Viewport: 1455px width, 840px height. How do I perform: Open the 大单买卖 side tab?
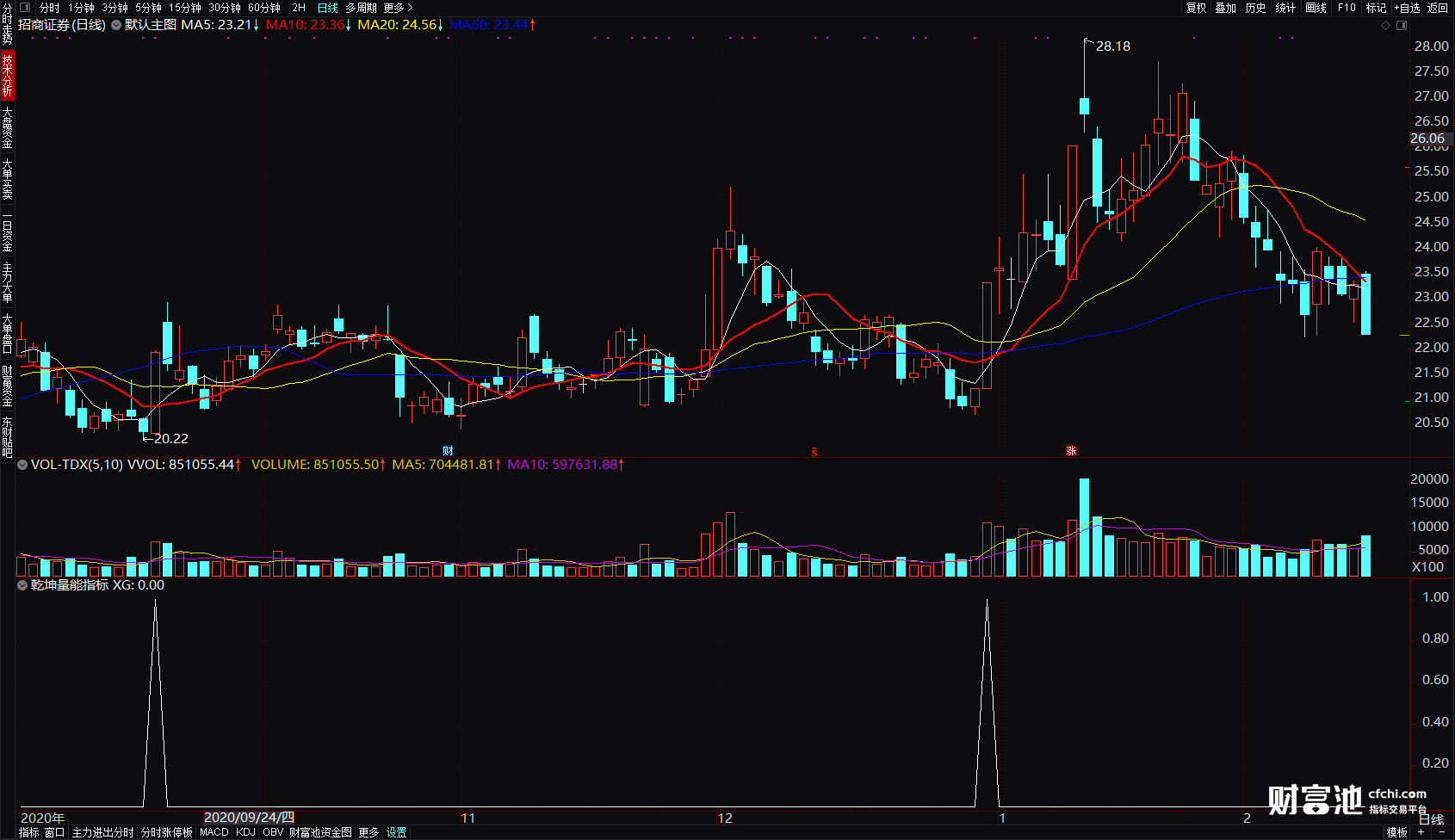pyautogui.click(x=7, y=179)
